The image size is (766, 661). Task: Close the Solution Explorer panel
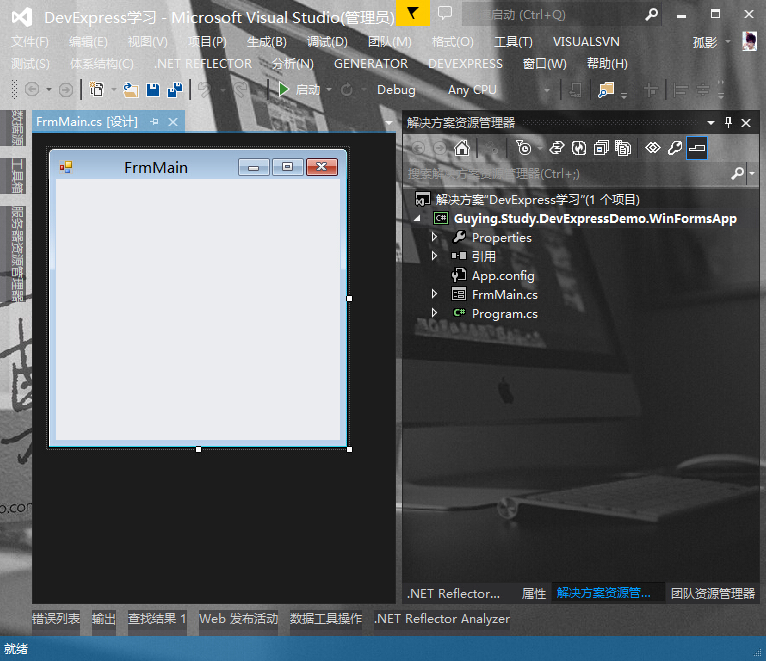coord(746,123)
